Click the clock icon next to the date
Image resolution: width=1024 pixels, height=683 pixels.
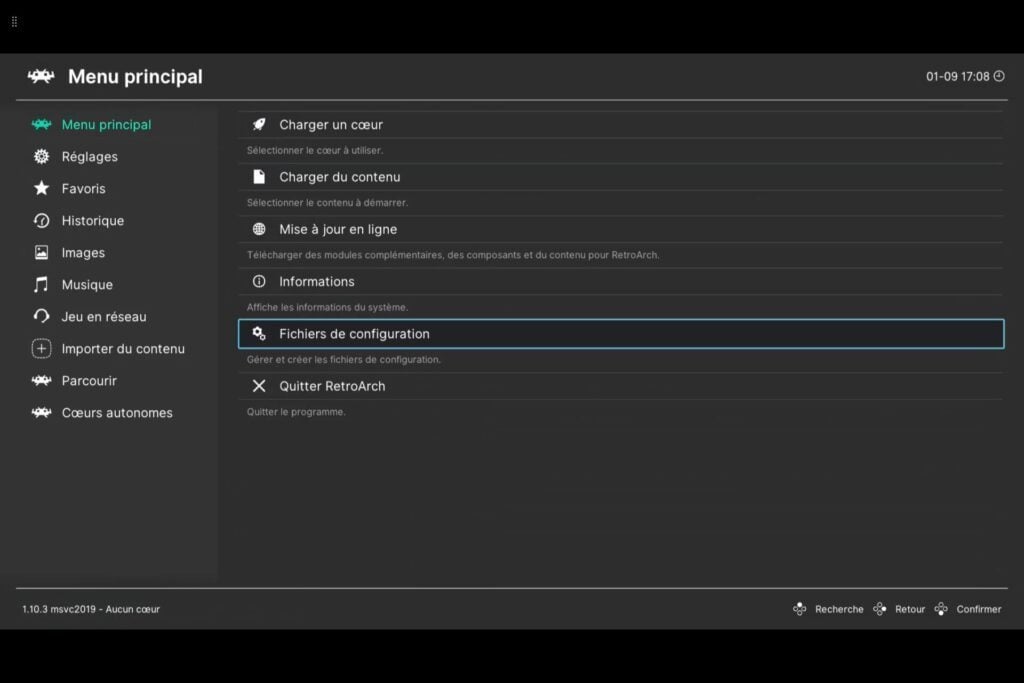point(999,76)
